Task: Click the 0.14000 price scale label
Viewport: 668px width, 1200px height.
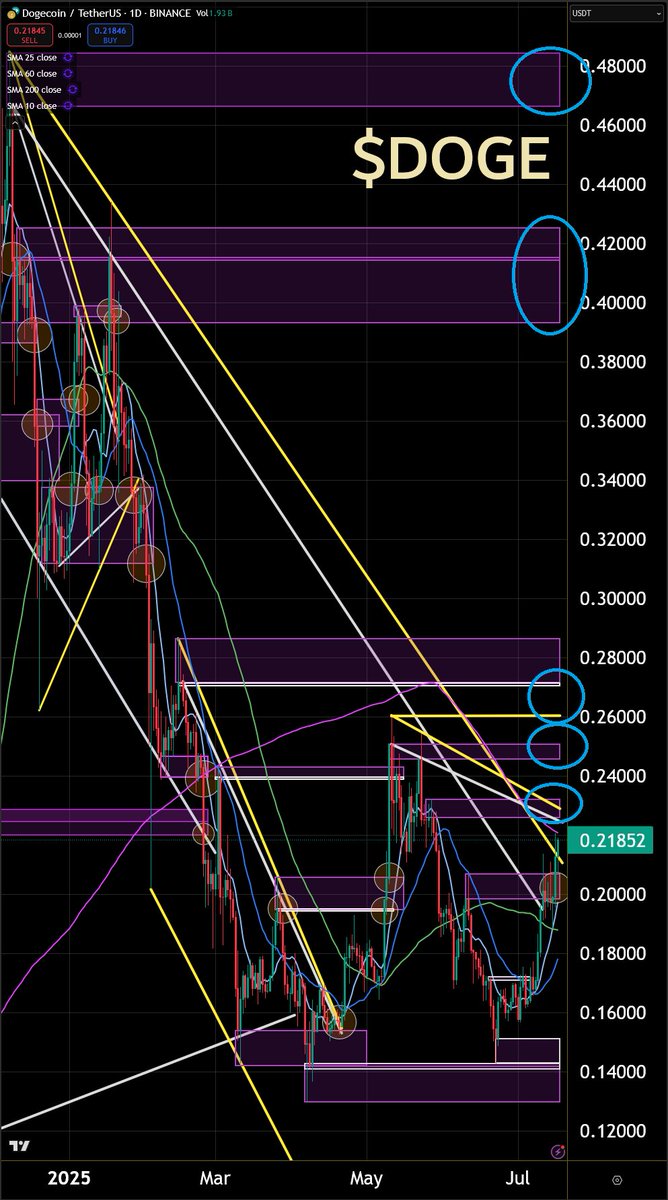Action: (614, 1072)
